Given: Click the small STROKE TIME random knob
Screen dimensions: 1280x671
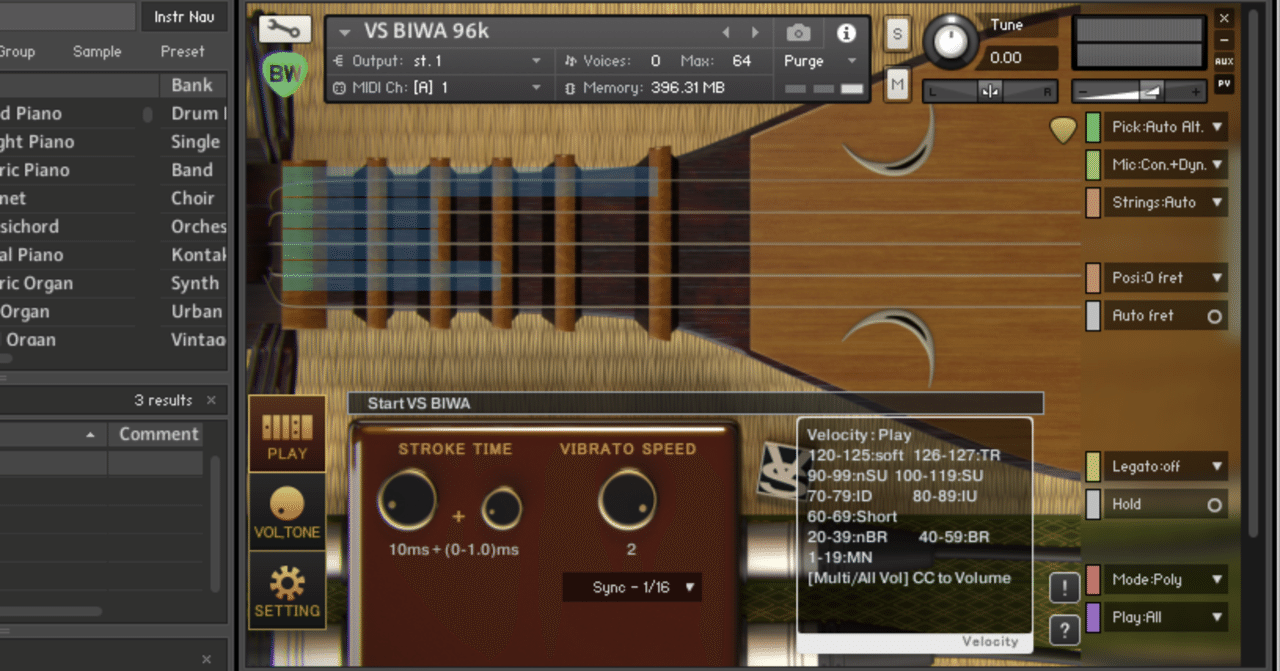Looking at the screenshot, I should (x=502, y=509).
